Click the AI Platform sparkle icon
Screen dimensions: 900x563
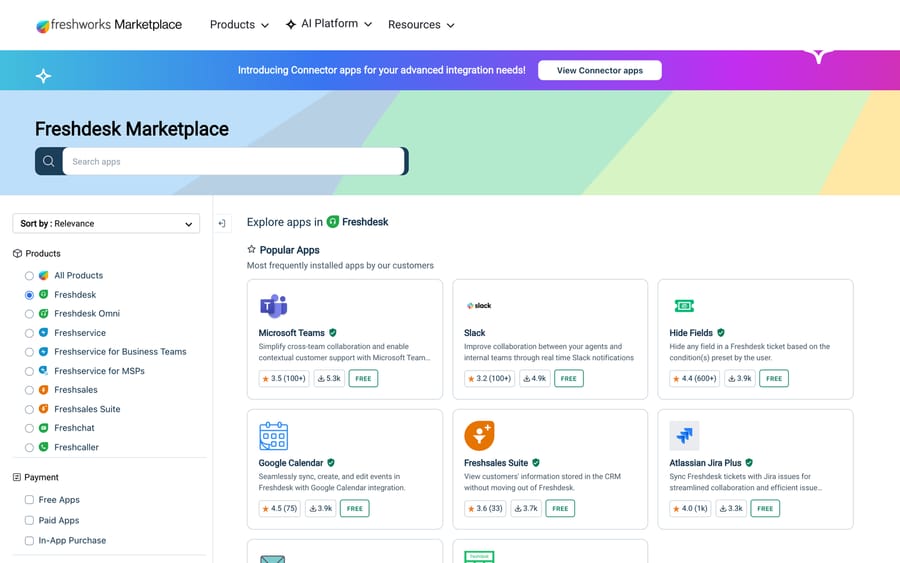click(x=291, y=24)
